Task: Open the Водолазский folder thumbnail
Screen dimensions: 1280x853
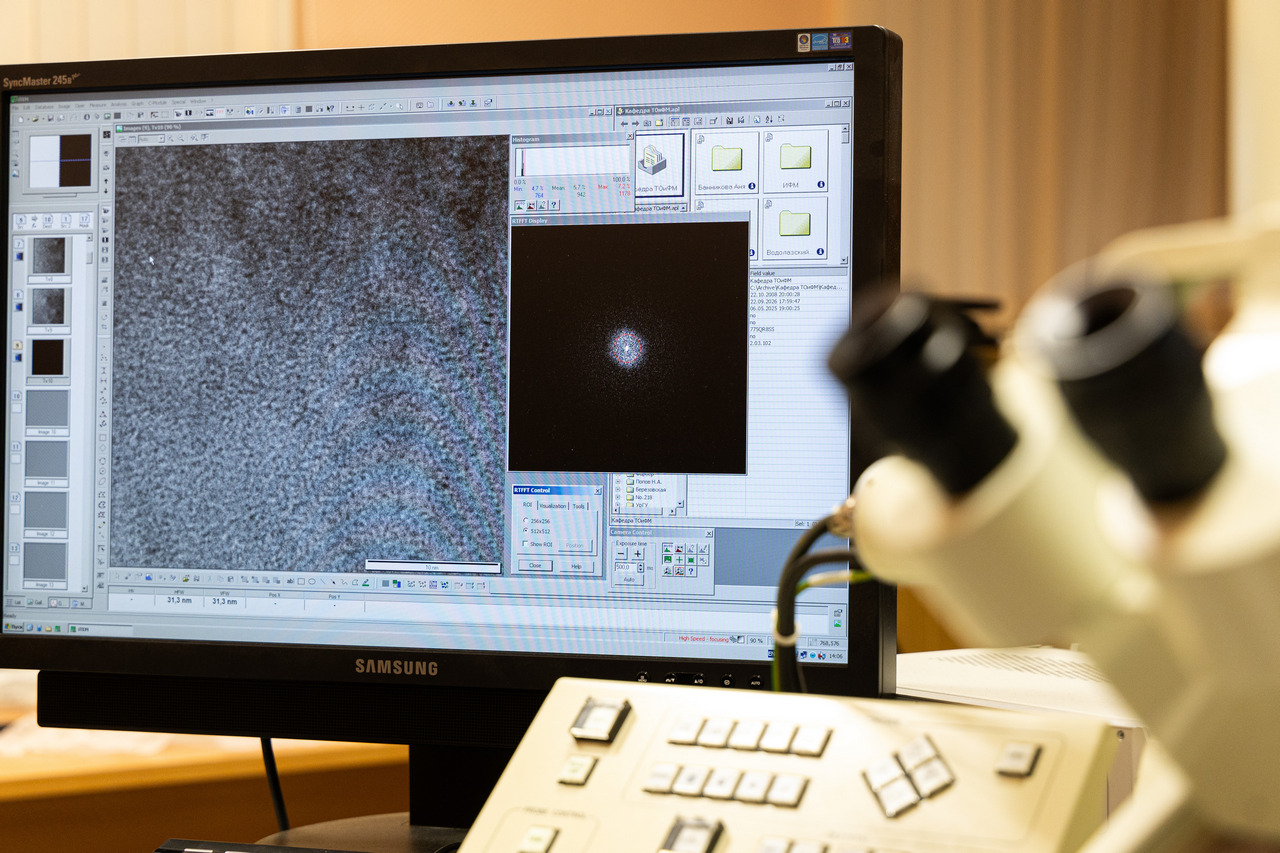Action: [x=795, y=227]
